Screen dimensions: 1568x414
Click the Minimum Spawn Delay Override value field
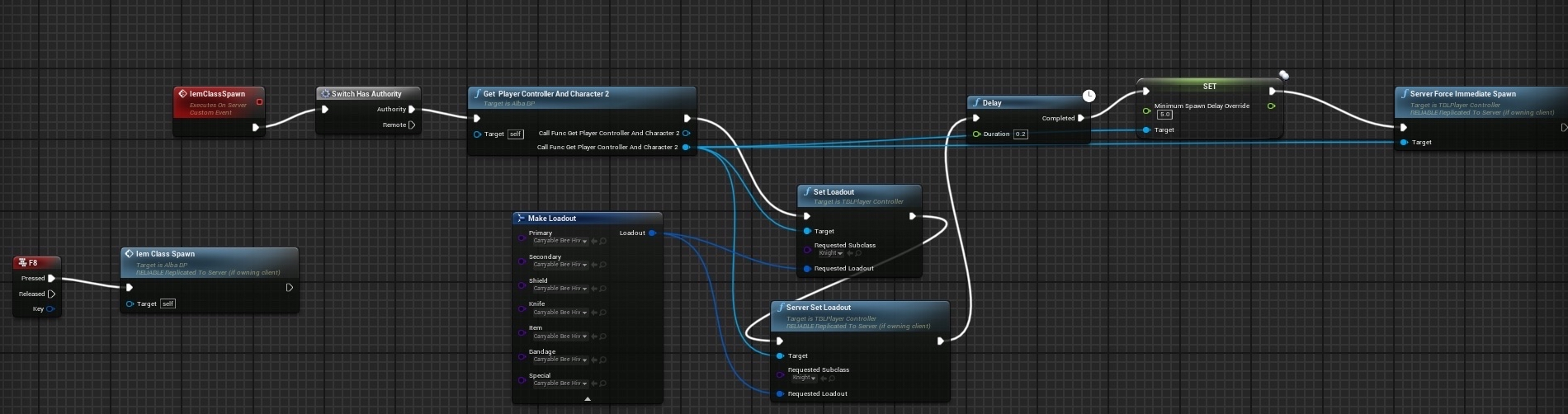(1164, 115)
